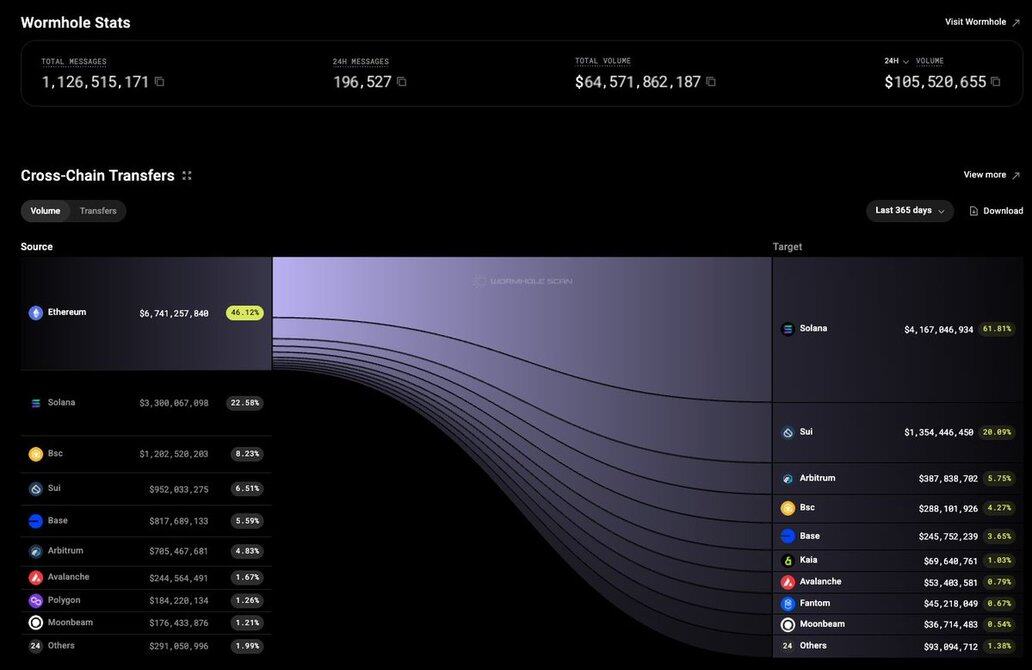Click the Source column header

point(36,247)
